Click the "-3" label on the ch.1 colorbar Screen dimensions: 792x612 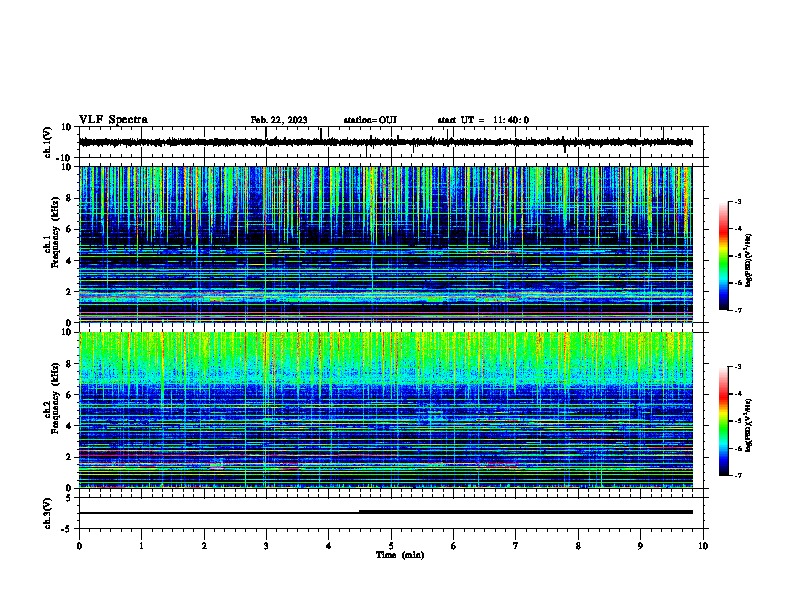point(737,202)
